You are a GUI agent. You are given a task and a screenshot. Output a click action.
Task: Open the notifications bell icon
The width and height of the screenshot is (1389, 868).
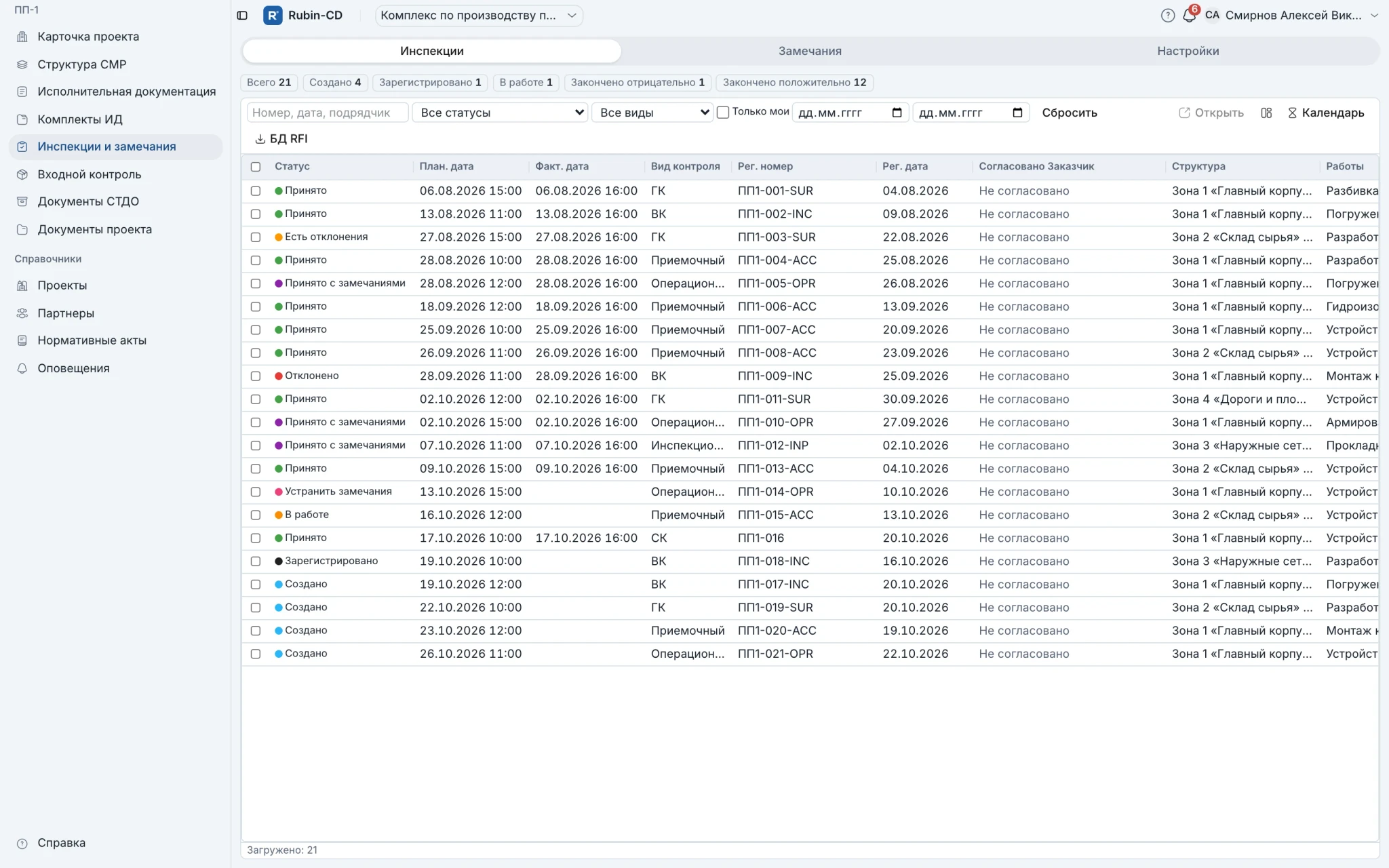click(1189, 15)
